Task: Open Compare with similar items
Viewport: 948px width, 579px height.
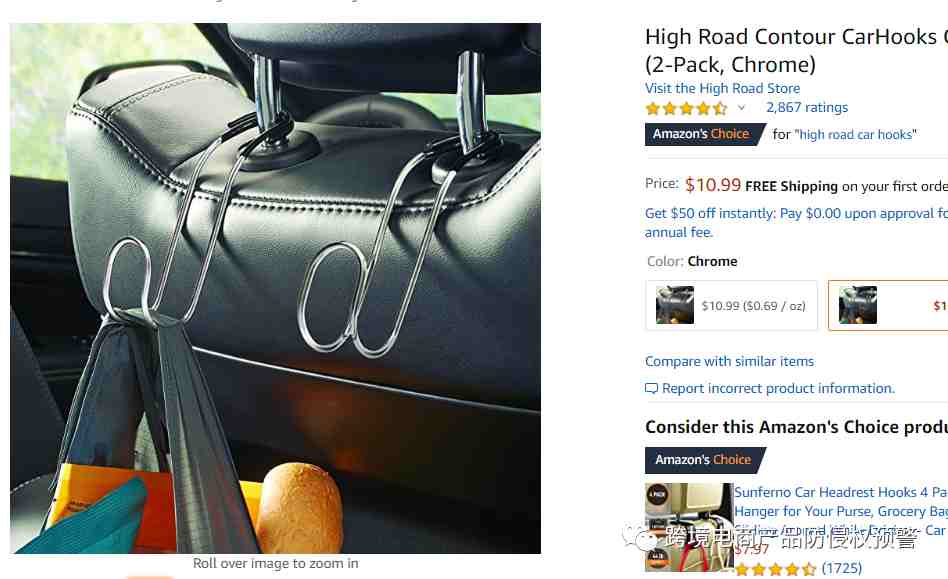Action: pyautogui.click(x=729, y=361)
